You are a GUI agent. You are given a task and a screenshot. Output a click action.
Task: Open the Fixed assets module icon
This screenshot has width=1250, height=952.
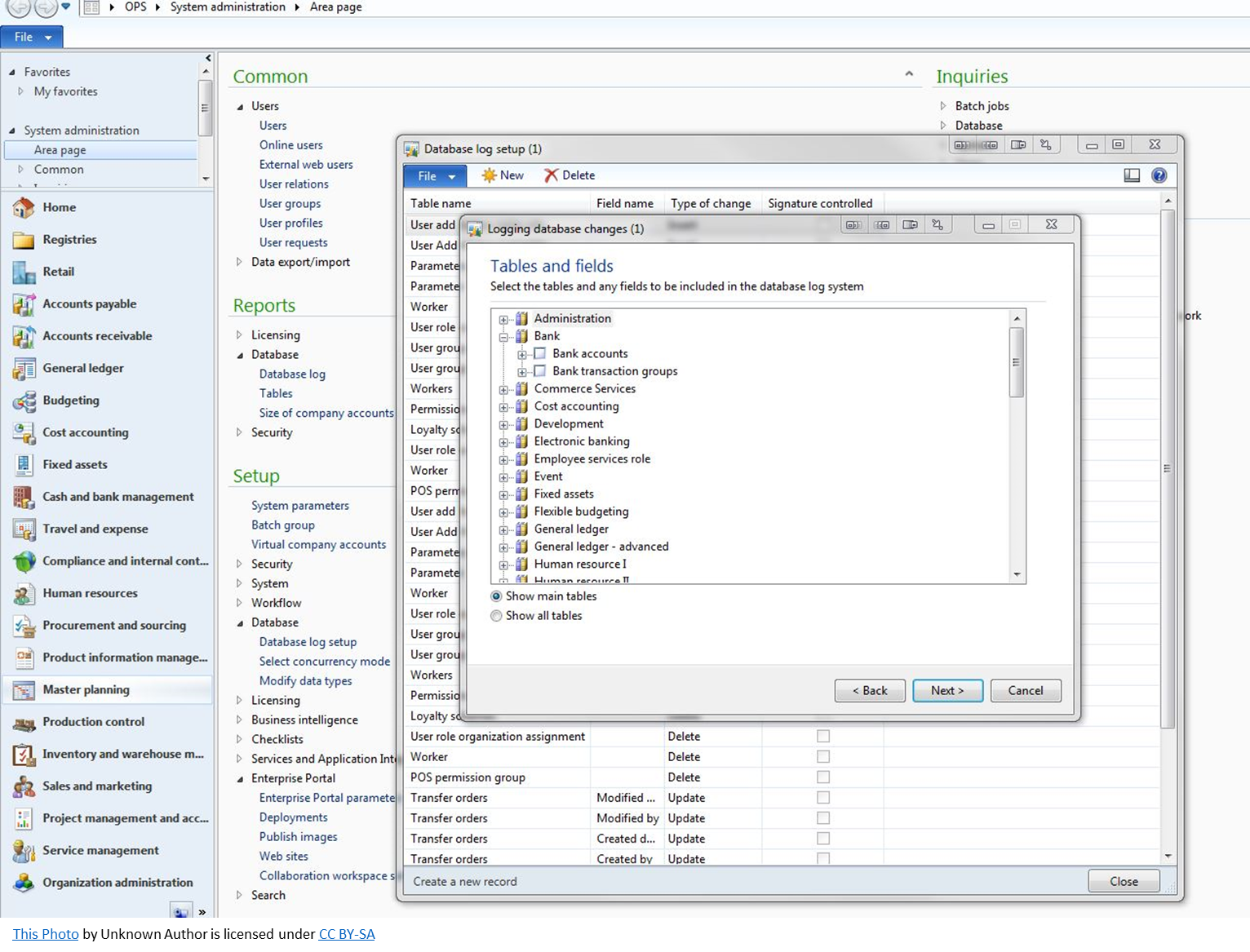click(x=24, y=465)
